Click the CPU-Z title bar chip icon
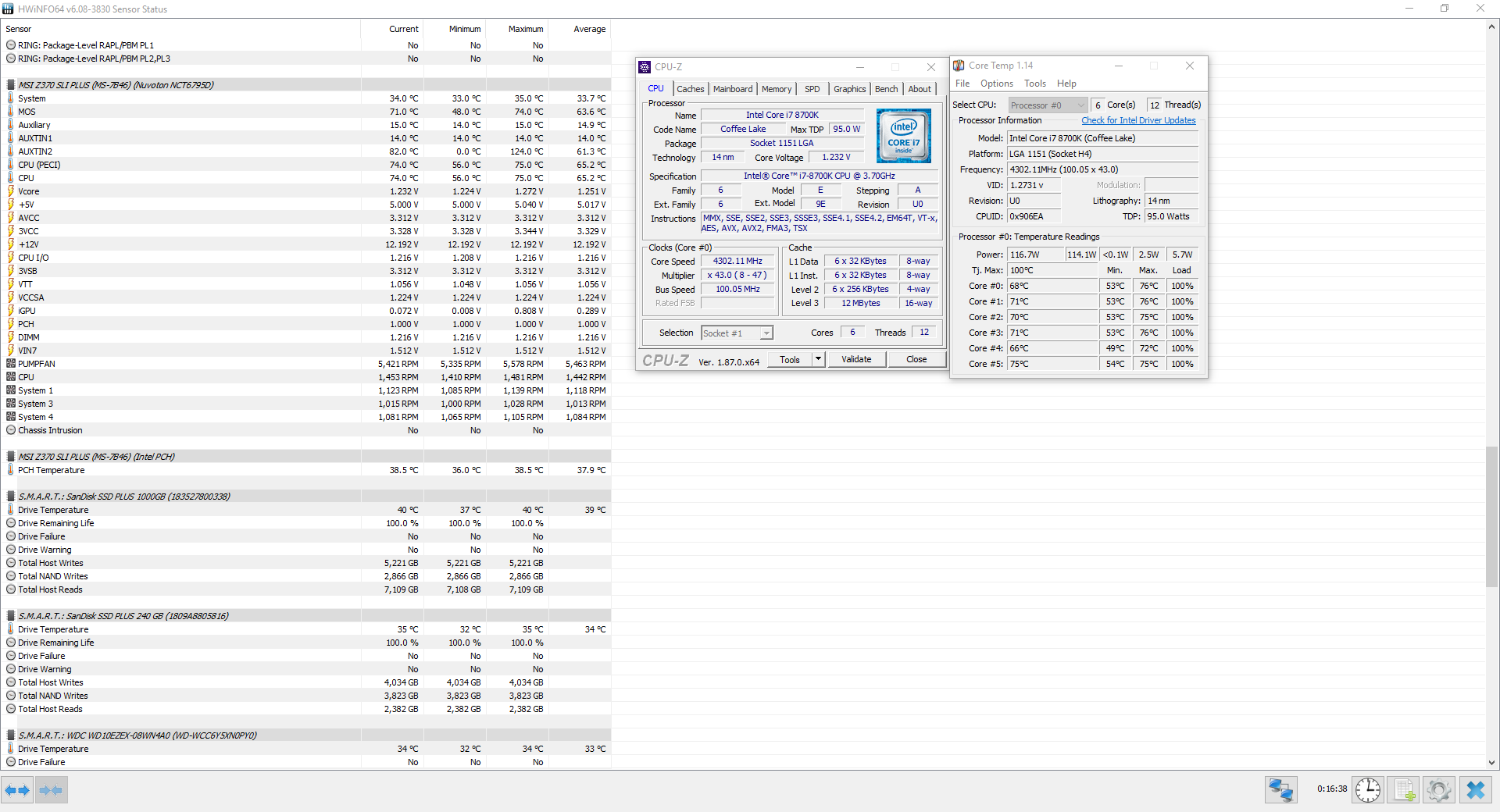The image size is (1500, 812). pos(645,67)
